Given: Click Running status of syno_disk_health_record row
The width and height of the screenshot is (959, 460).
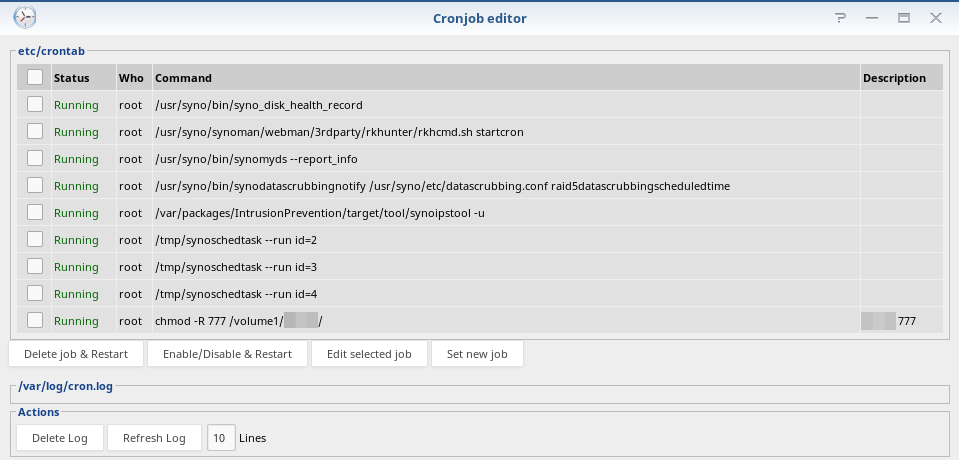Looking at the screenshot, I should (x=76, y=105).
